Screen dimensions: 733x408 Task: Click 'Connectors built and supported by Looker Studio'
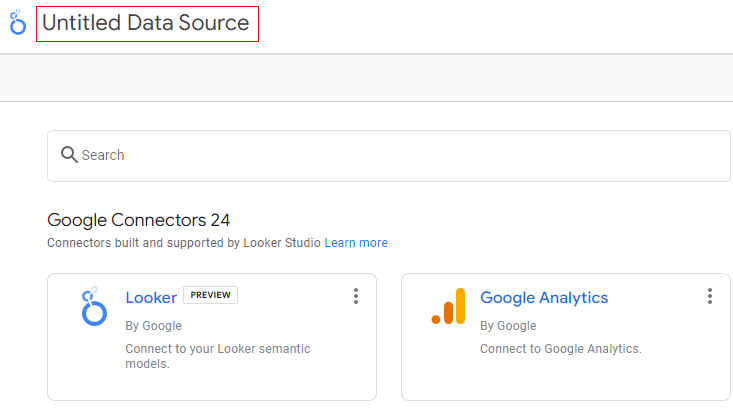click(184, 243)
